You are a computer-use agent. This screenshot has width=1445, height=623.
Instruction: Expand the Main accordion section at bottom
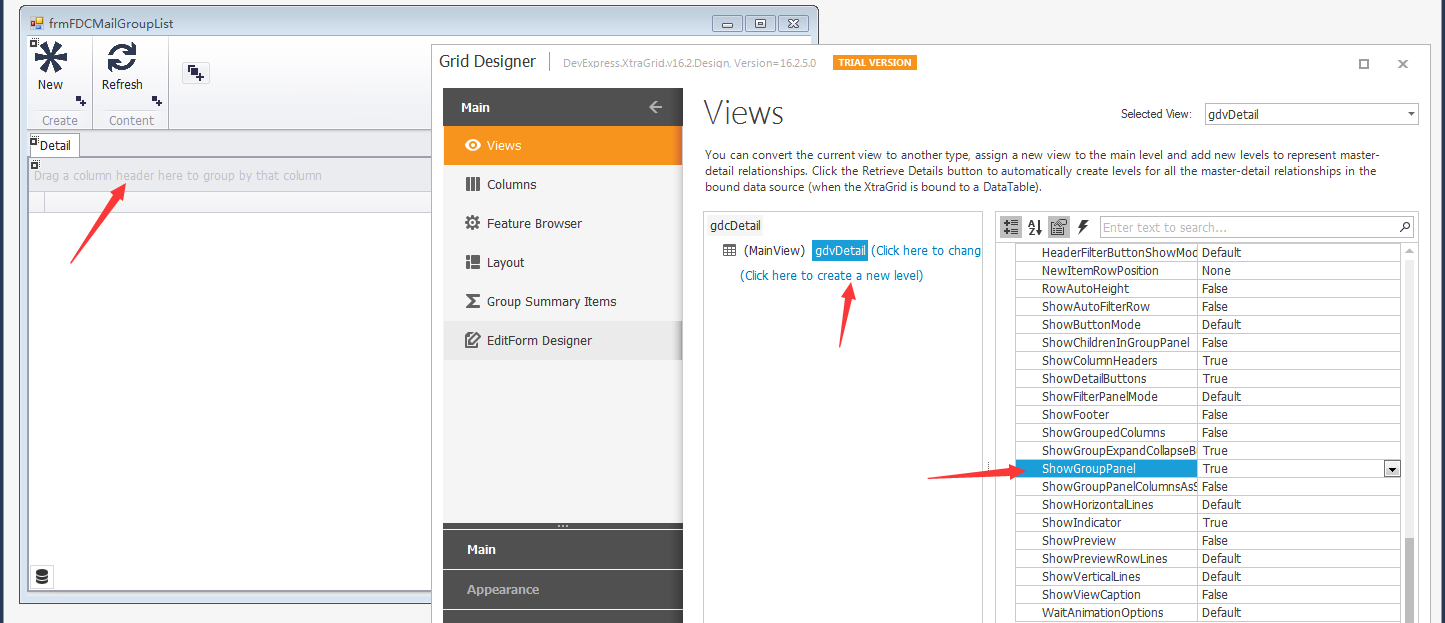click(563, 549)
